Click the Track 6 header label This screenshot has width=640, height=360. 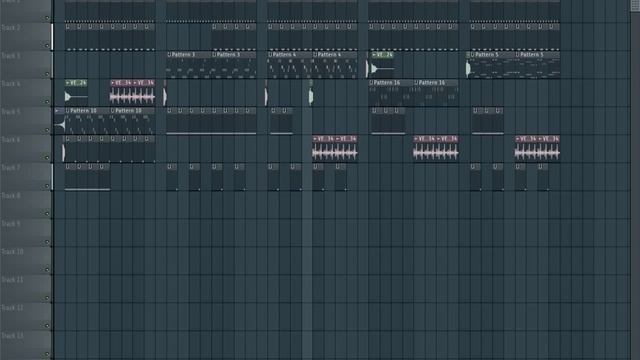(11, 140)
